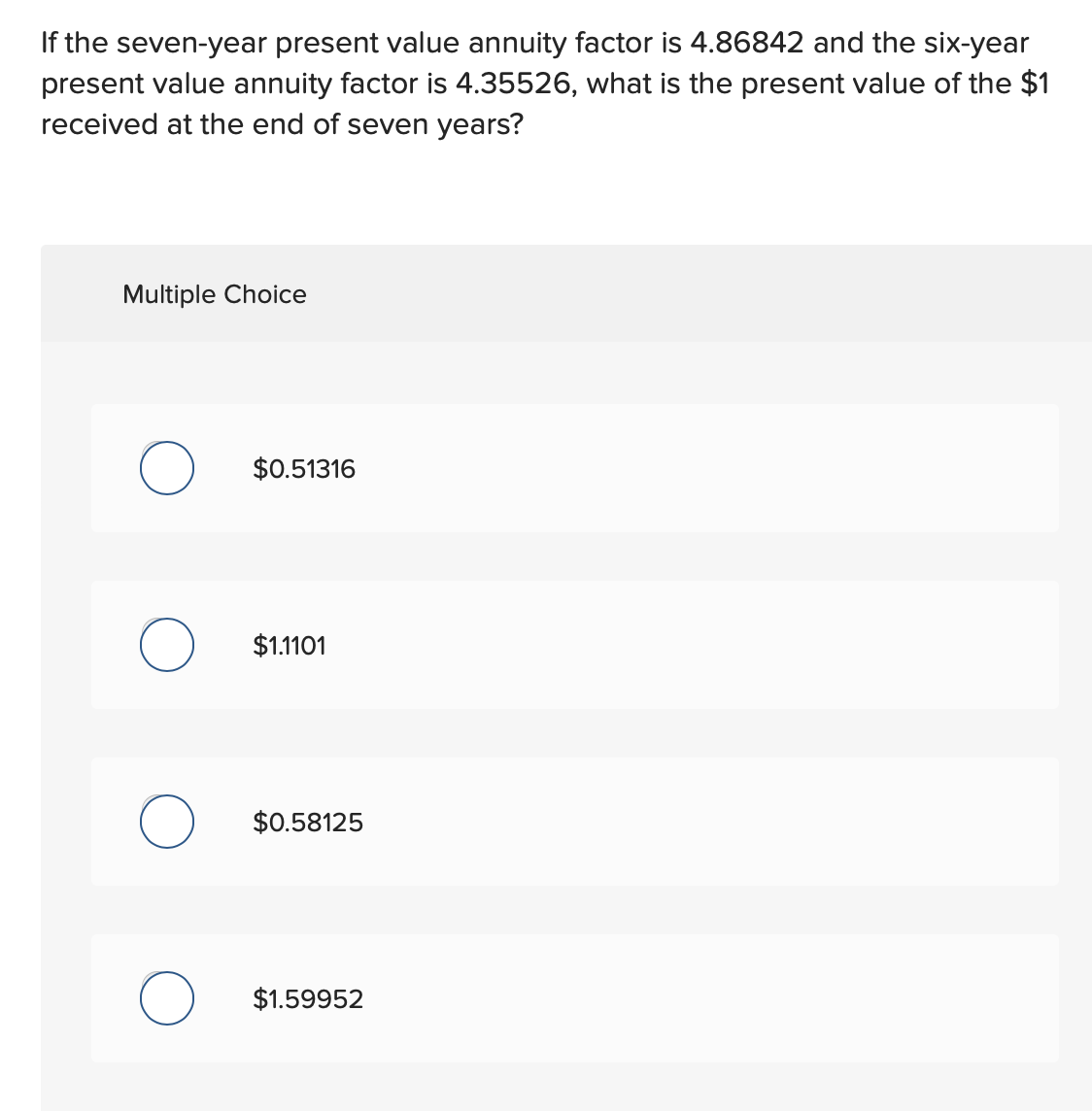Image resolution: width=1092 pixels, height=1111 pixels.
Task: Click the Multiple Choice header label
Action: coord(215,294)
